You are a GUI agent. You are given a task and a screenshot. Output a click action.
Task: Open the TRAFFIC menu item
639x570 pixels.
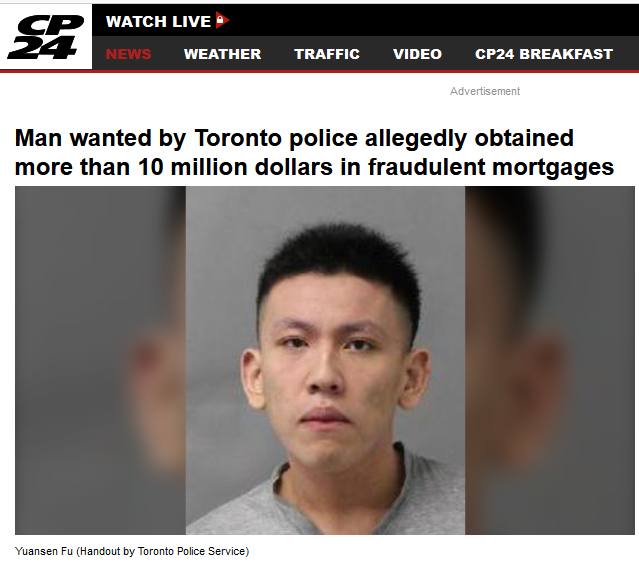pyautogui.click(x=327, y=54)
